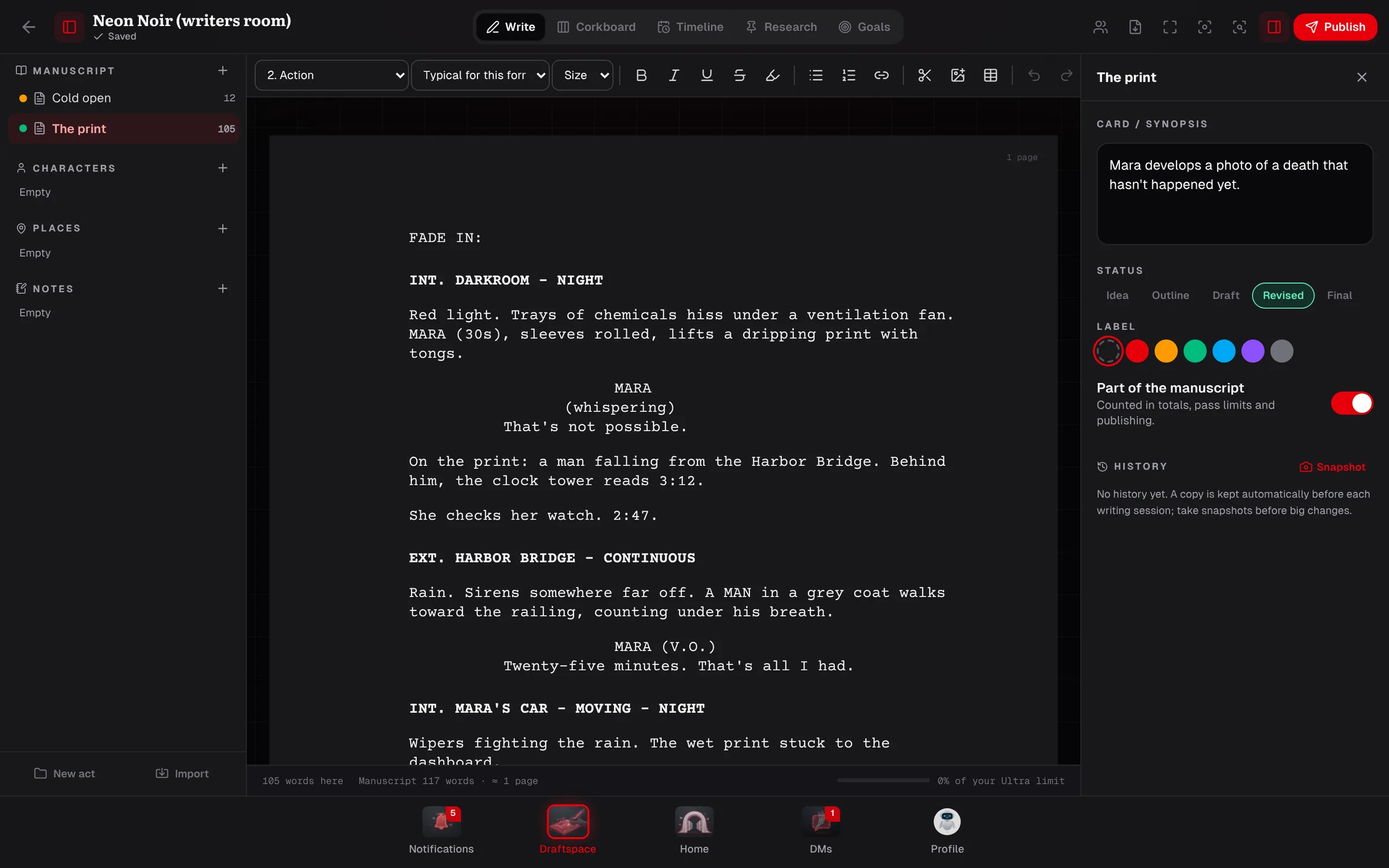
Task: Set status to Final
Action: coord(1339,296)
